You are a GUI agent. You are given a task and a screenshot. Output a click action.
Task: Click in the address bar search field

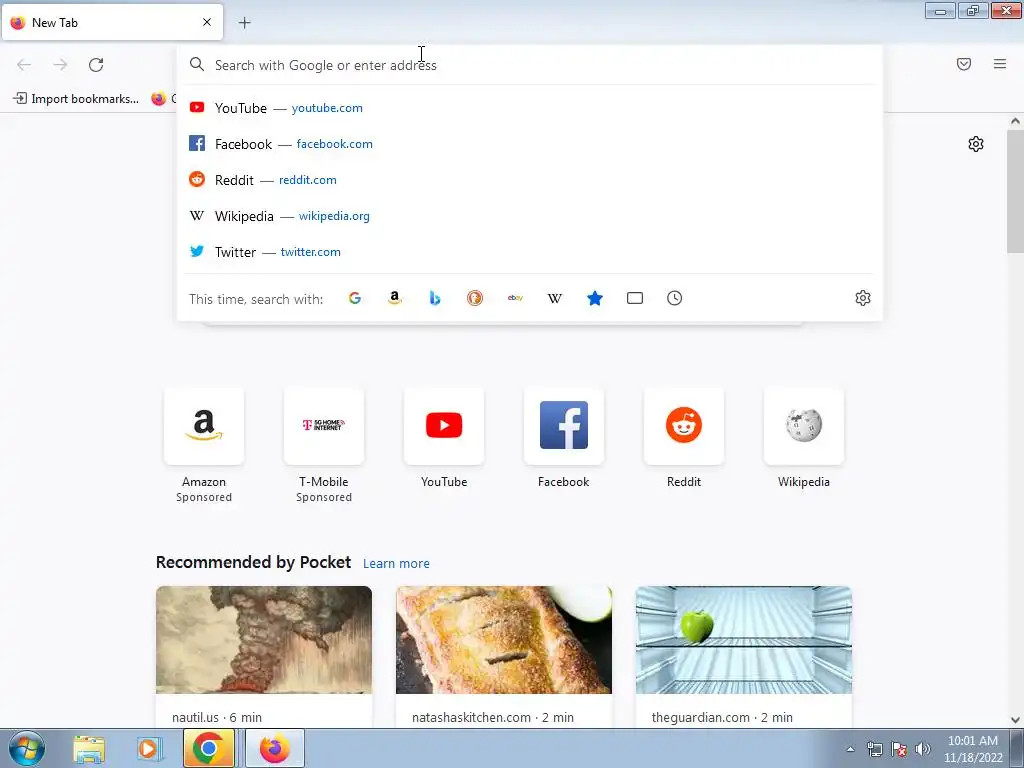pos(529,65)
